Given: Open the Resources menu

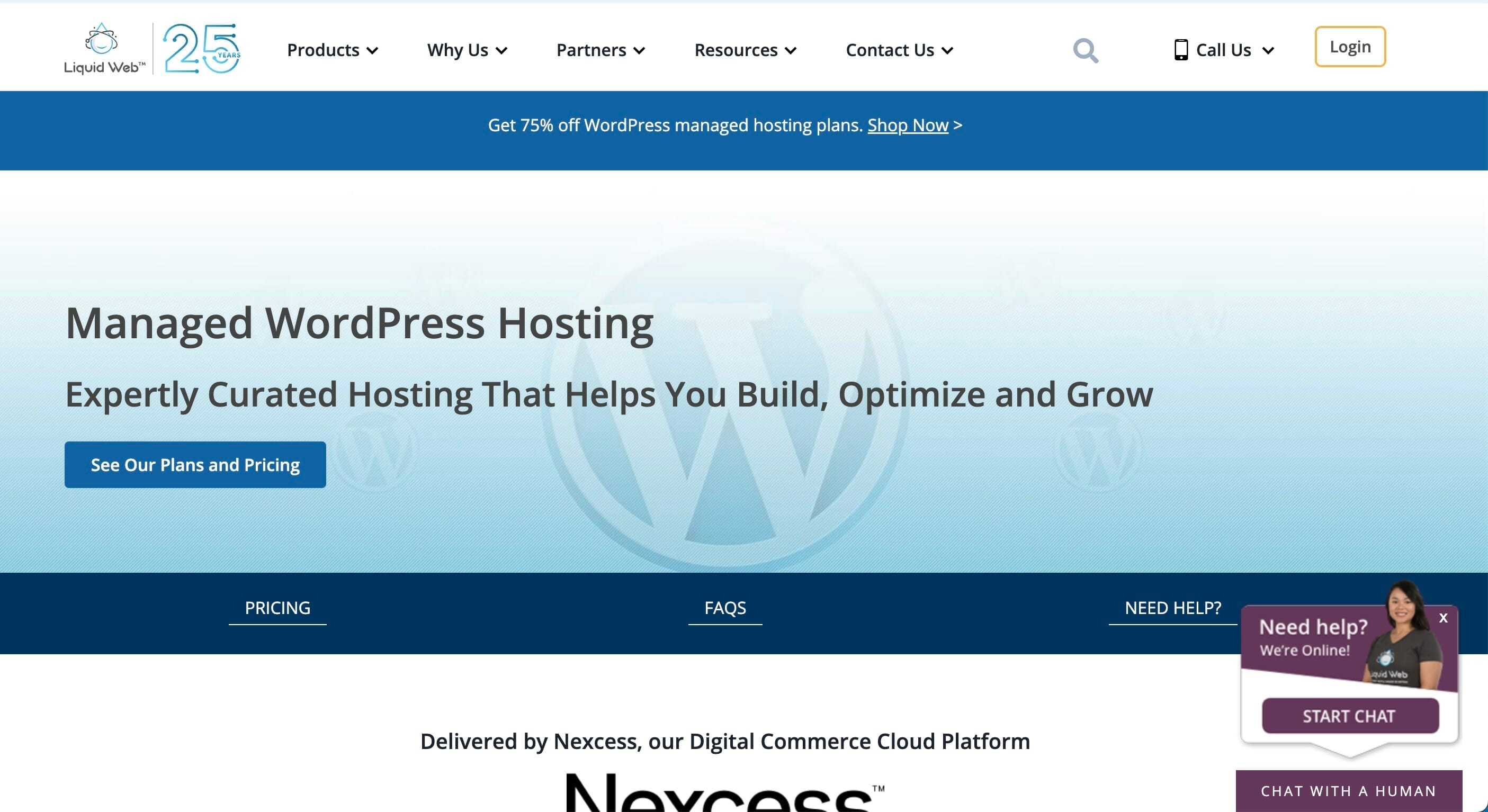Looking at the screenshot, I should click(x=745, y=50).
